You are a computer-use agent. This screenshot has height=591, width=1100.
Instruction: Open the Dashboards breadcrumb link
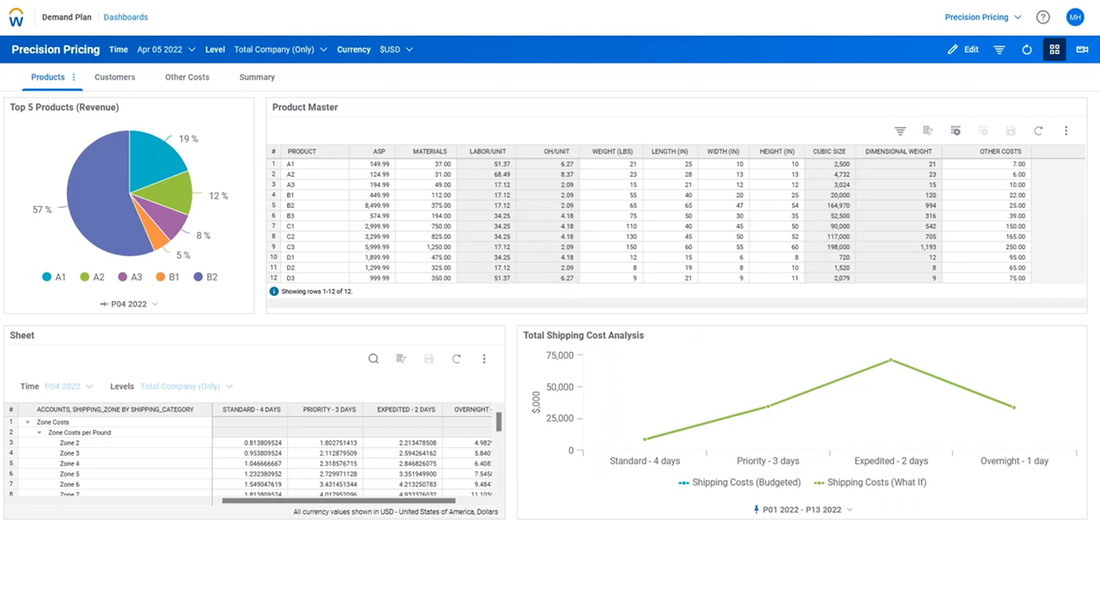coord(125,17)
